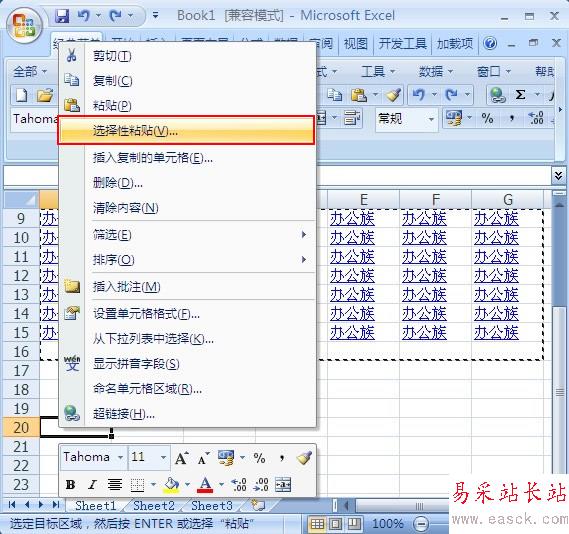The width and height of the screenshot is (569, 534).
Task: Open 数据 menu dropdown
Action: (436, 71)
